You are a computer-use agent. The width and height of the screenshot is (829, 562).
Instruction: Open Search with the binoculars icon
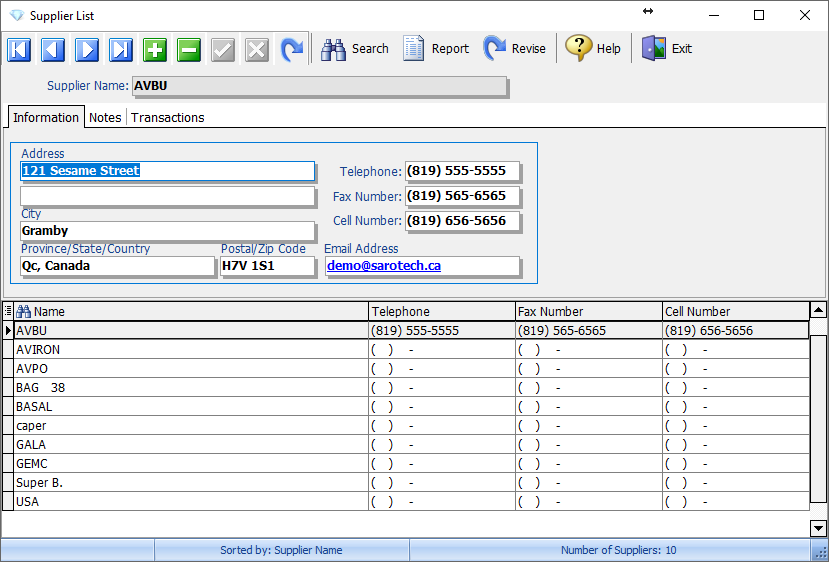pyautogui.click(x=355, y=48)
